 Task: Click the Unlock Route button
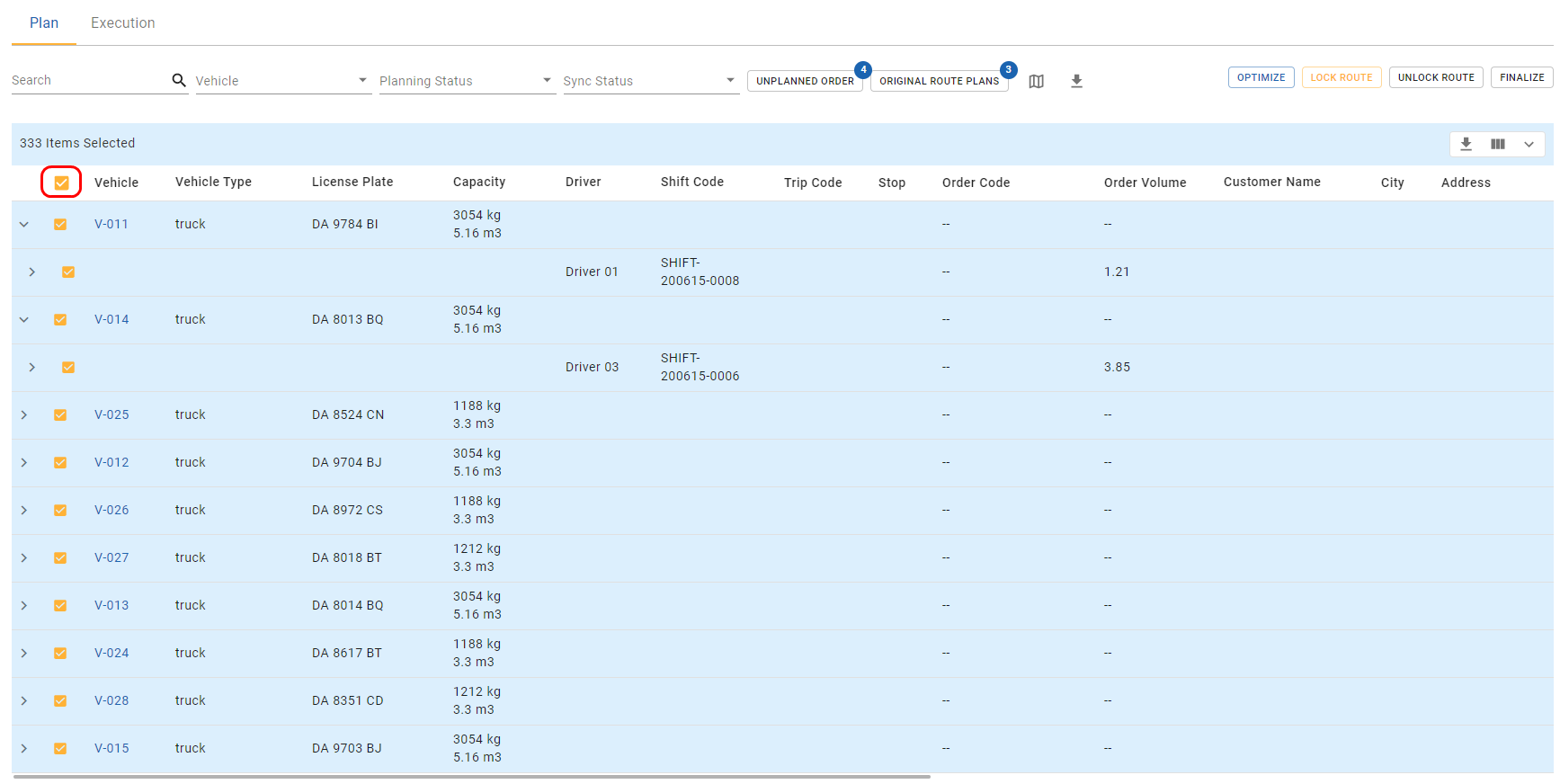(x=1436, y=77)
